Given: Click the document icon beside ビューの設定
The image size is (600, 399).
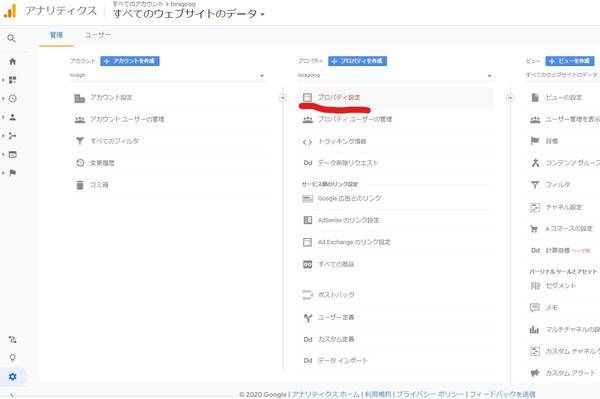Looking at the screenshot, I should [x=535, y=98].
